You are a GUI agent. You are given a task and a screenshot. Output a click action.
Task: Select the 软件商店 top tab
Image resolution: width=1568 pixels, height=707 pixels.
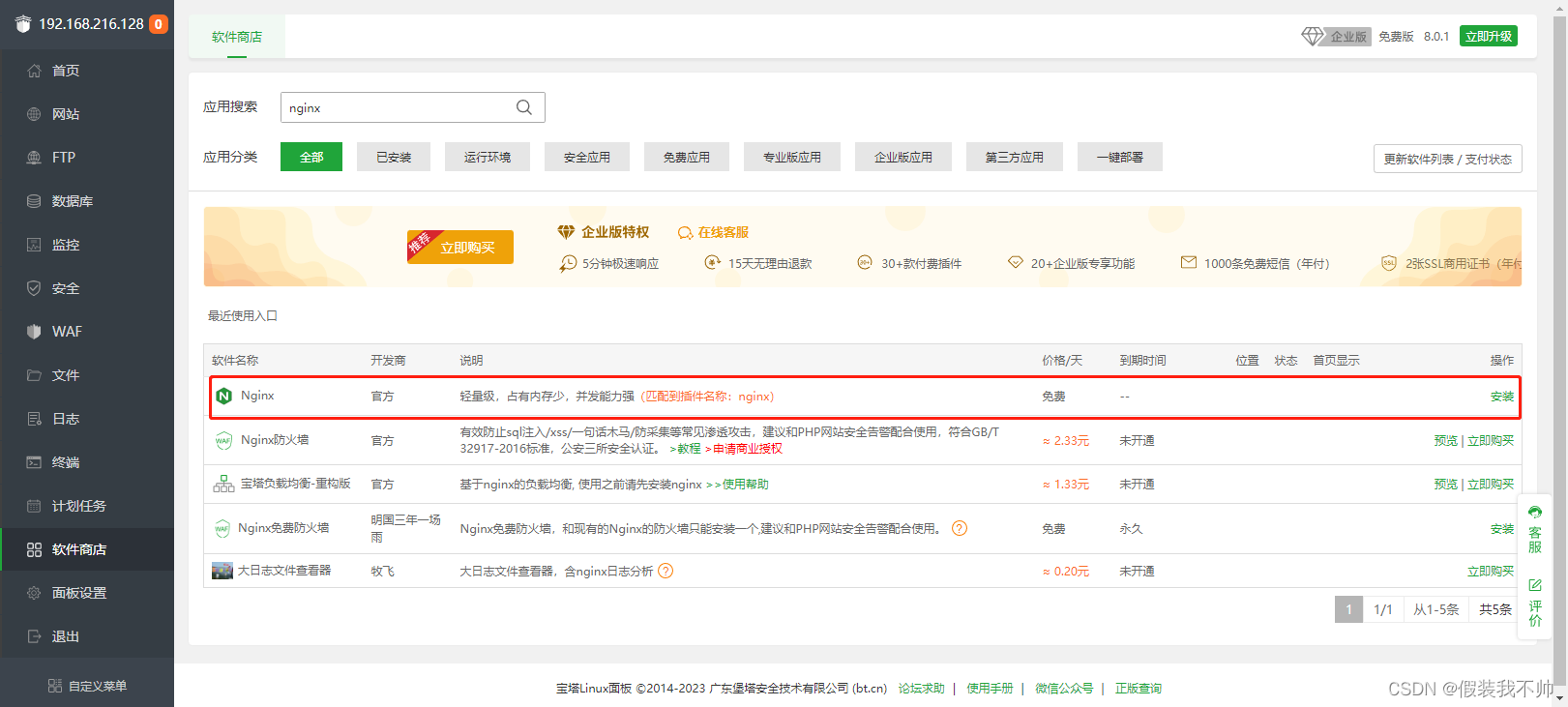[x=237, y=37]
